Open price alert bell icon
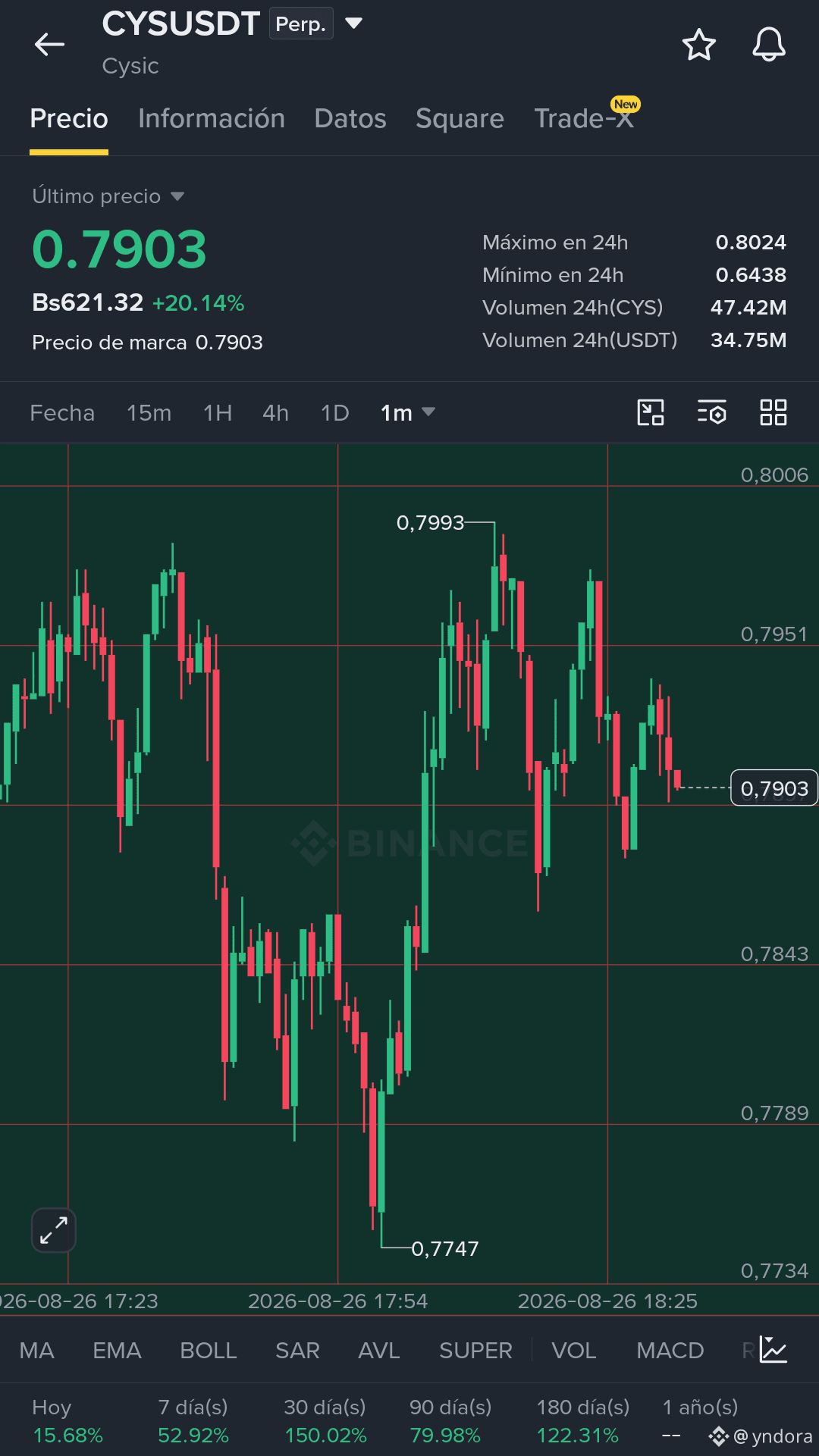The width and height of the screenshot is (819, 1456). 768,45
